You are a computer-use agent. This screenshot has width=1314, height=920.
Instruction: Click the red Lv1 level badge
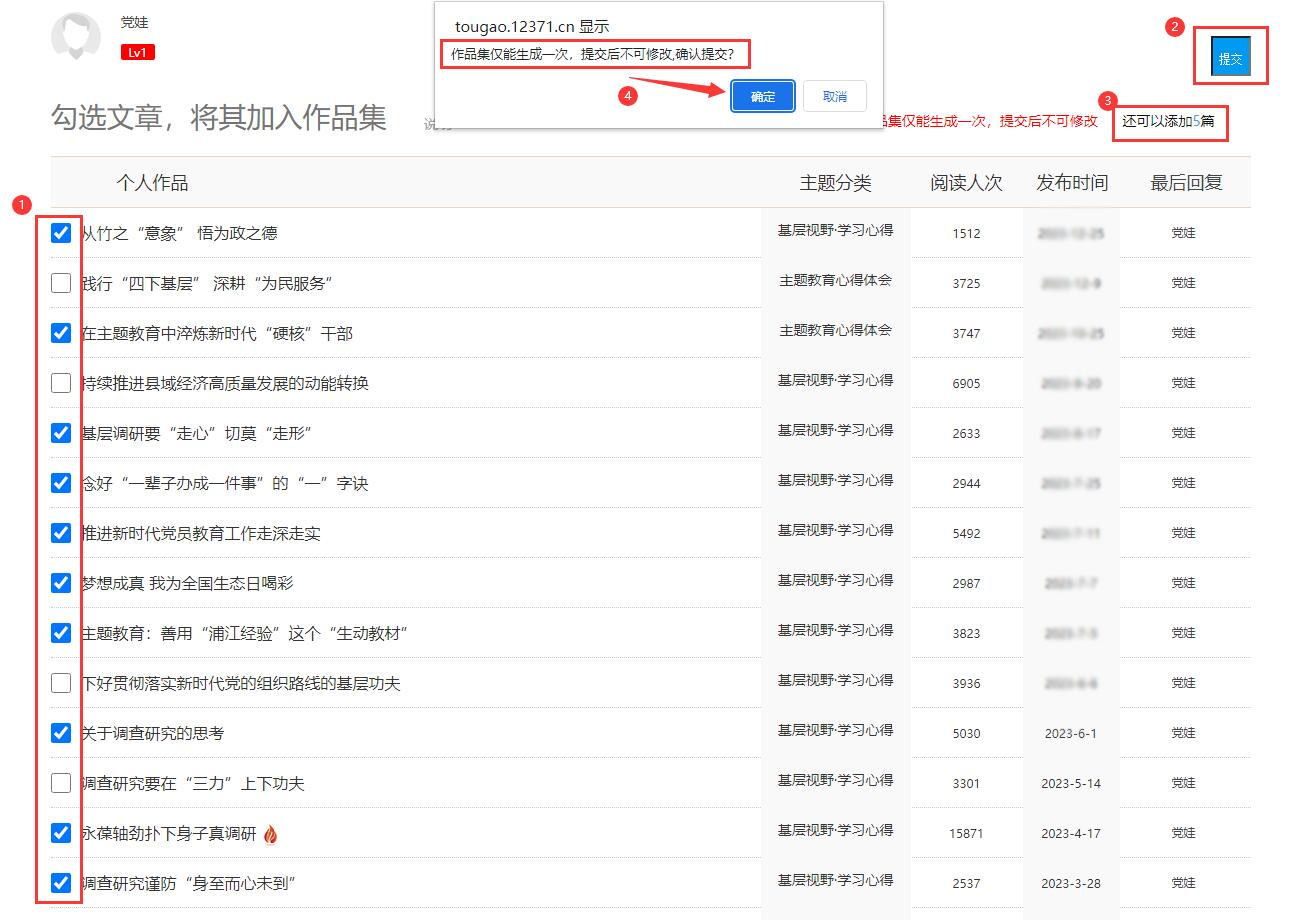click(x=137, y=52)
